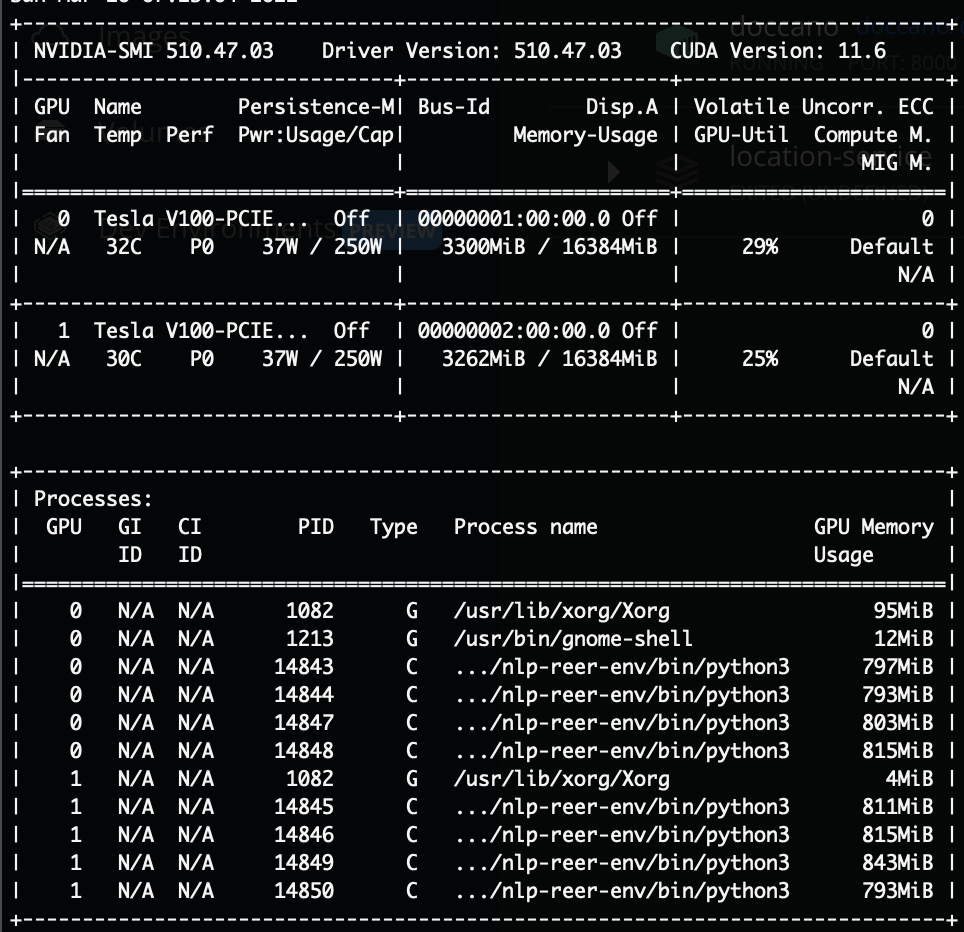Expand the Processes section listing
964x932 pixels.
[93, 498]
